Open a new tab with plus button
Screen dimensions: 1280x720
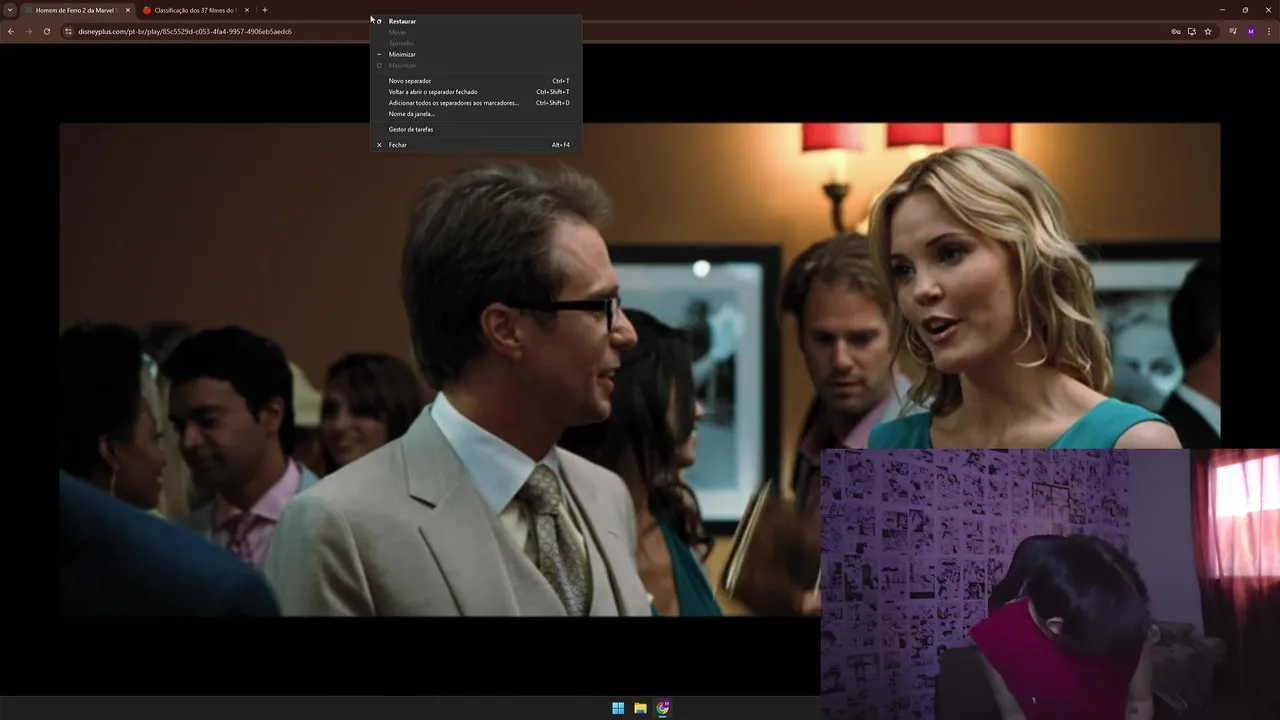pyautogui.click(x=265, y=10)
